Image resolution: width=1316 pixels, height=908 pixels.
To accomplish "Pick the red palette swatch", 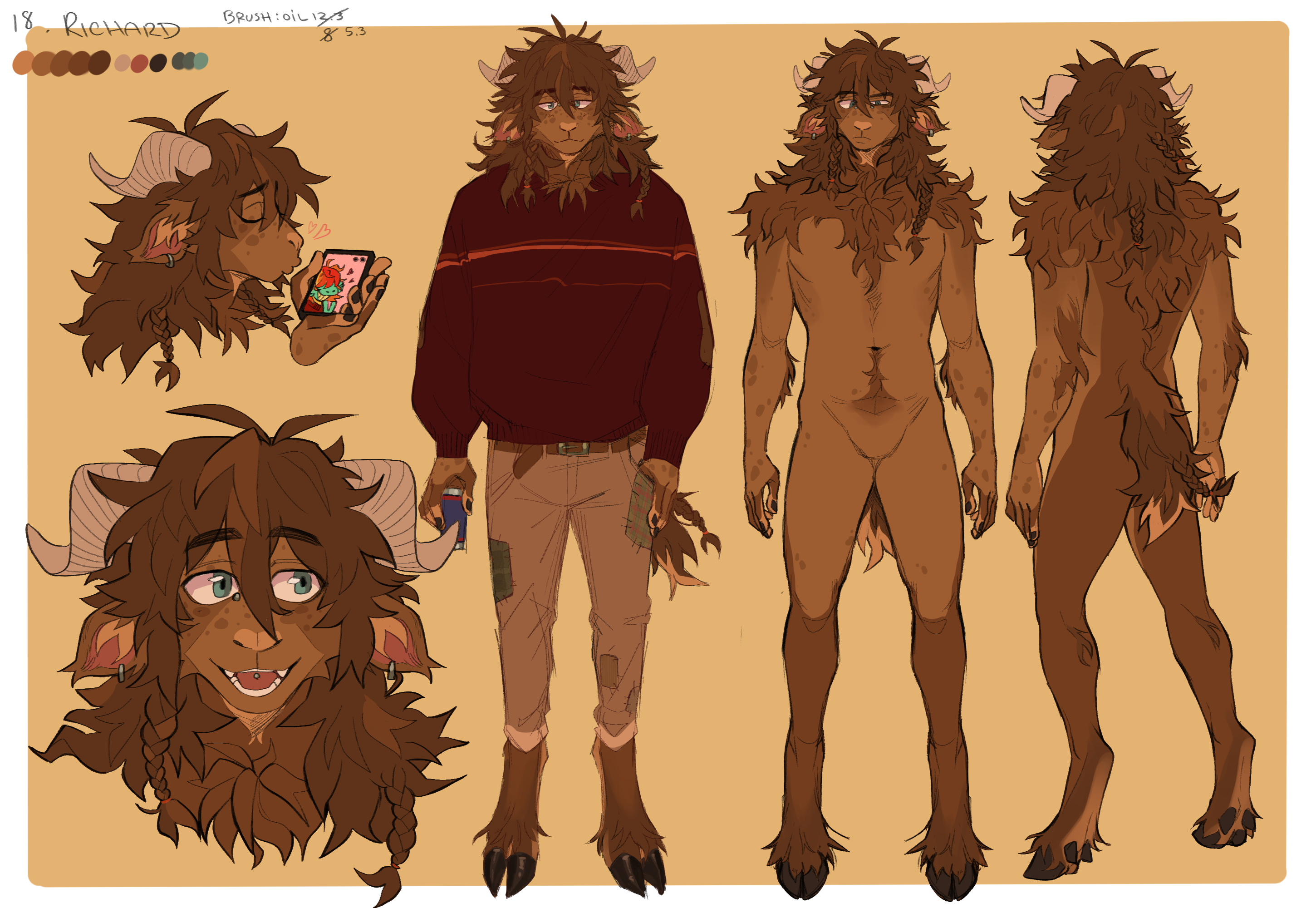I will pyautogui.click(x=139, y=63).
